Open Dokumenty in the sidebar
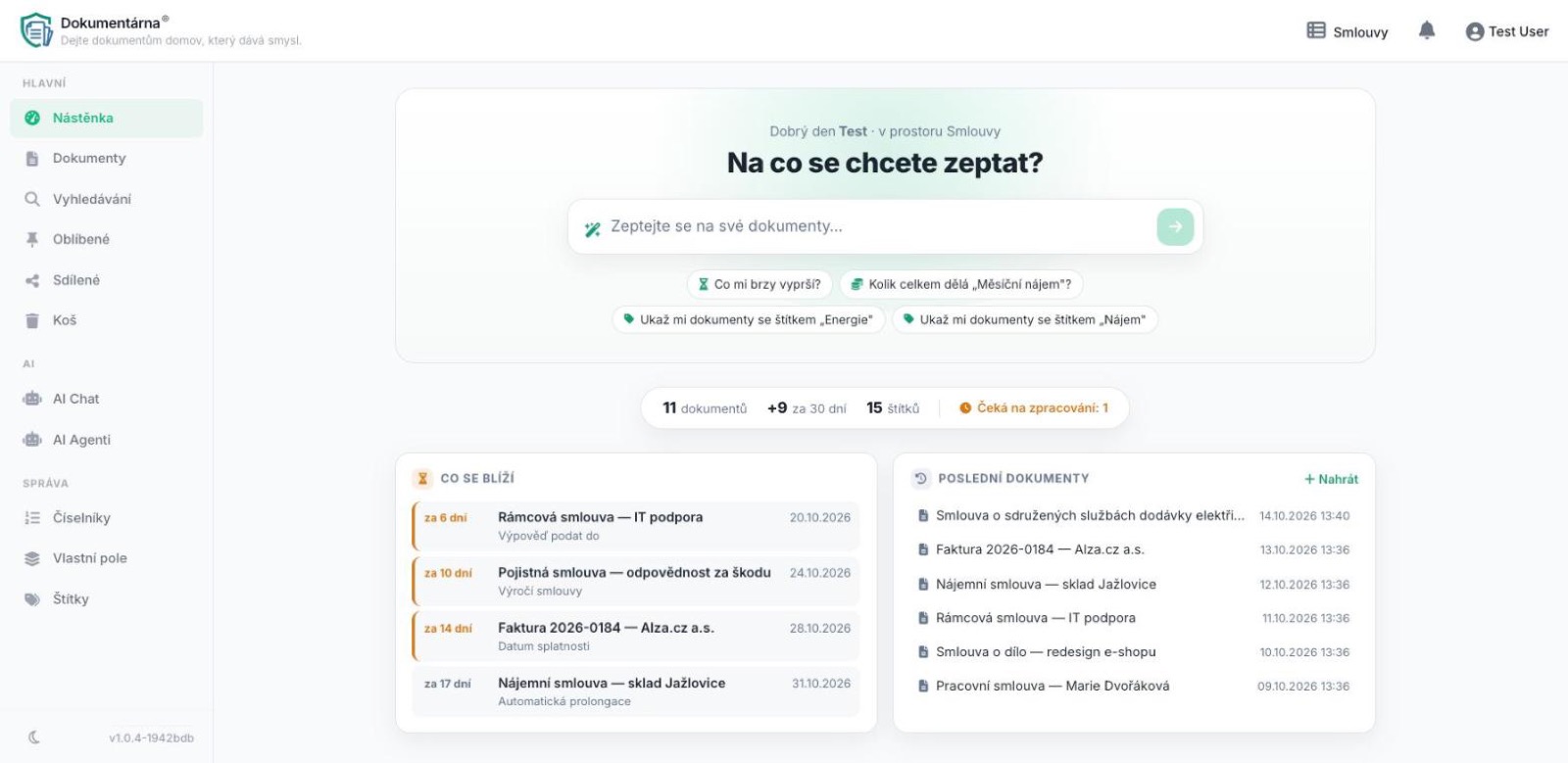 [x=107, y=159]
